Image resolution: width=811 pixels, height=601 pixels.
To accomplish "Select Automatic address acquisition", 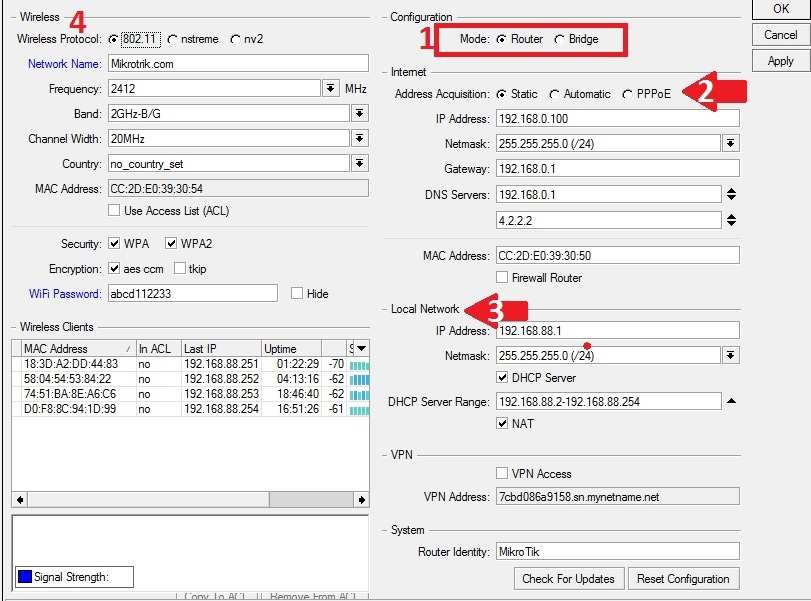I will click(554, 94).
